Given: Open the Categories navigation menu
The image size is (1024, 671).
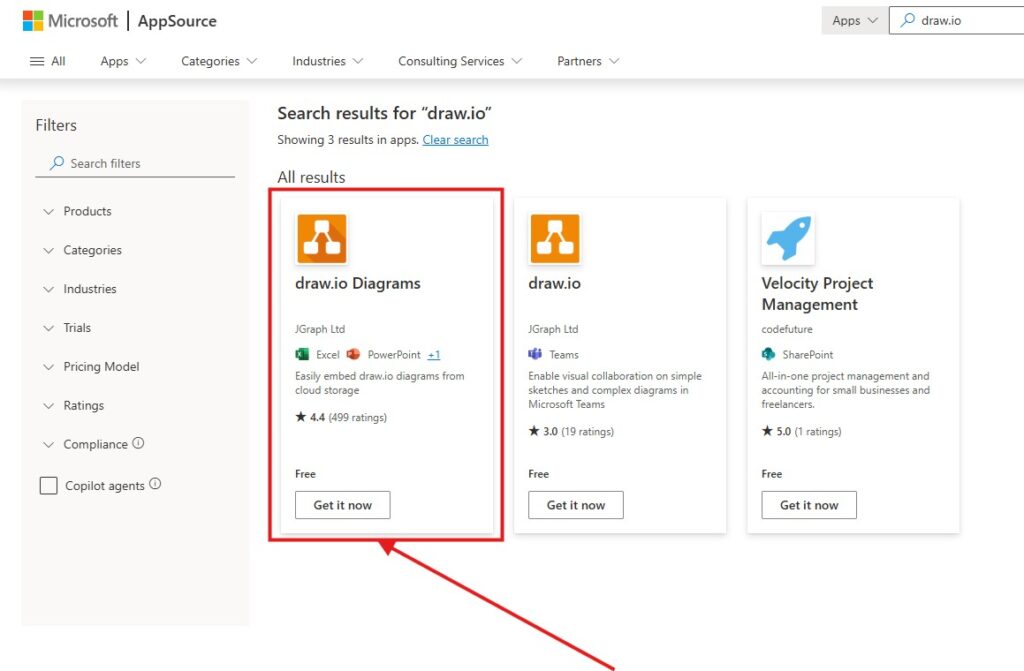Looking at the screenshot, I should [219, 61].
